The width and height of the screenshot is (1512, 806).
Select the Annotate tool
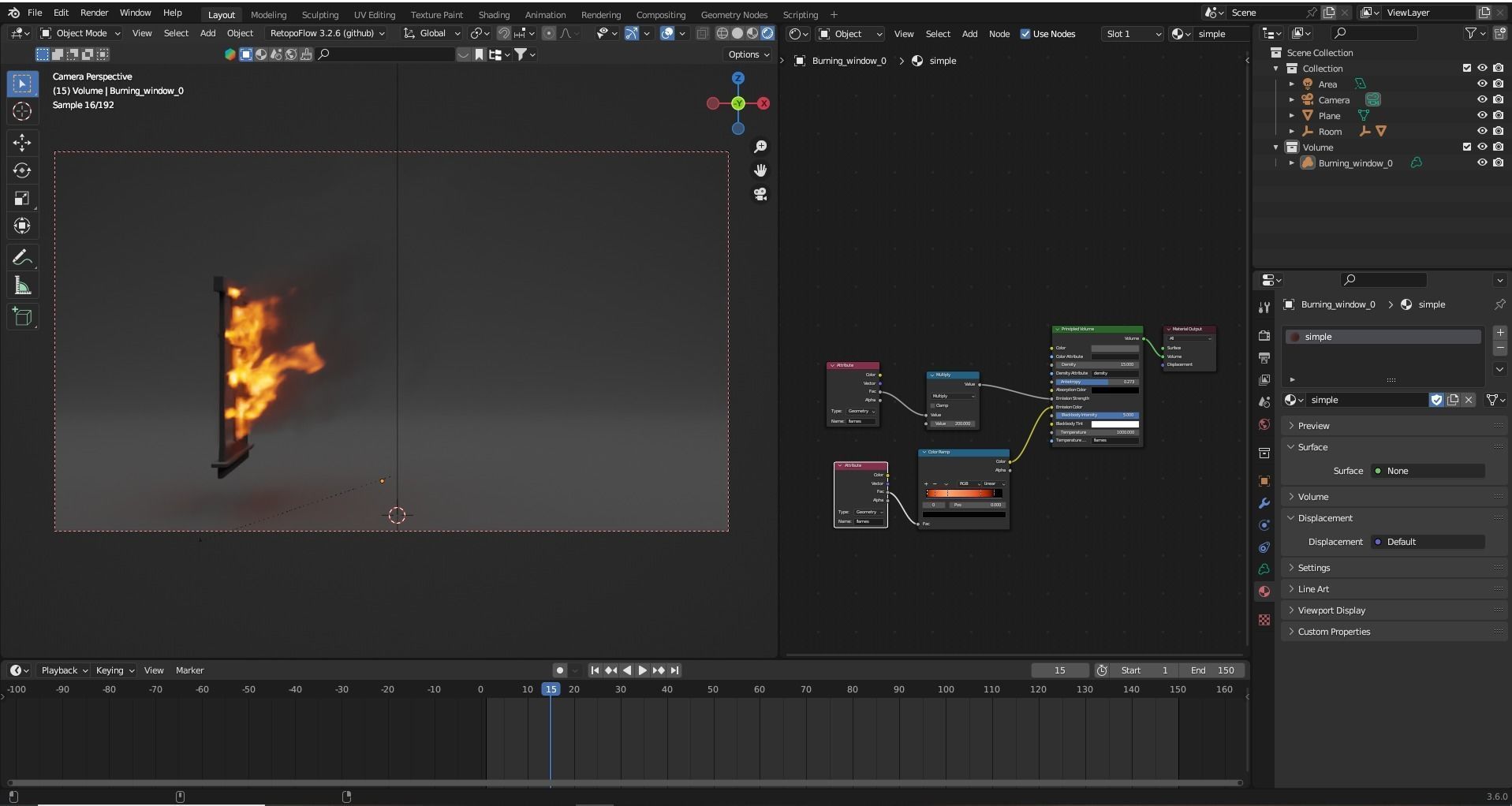(x=22, y=258)
